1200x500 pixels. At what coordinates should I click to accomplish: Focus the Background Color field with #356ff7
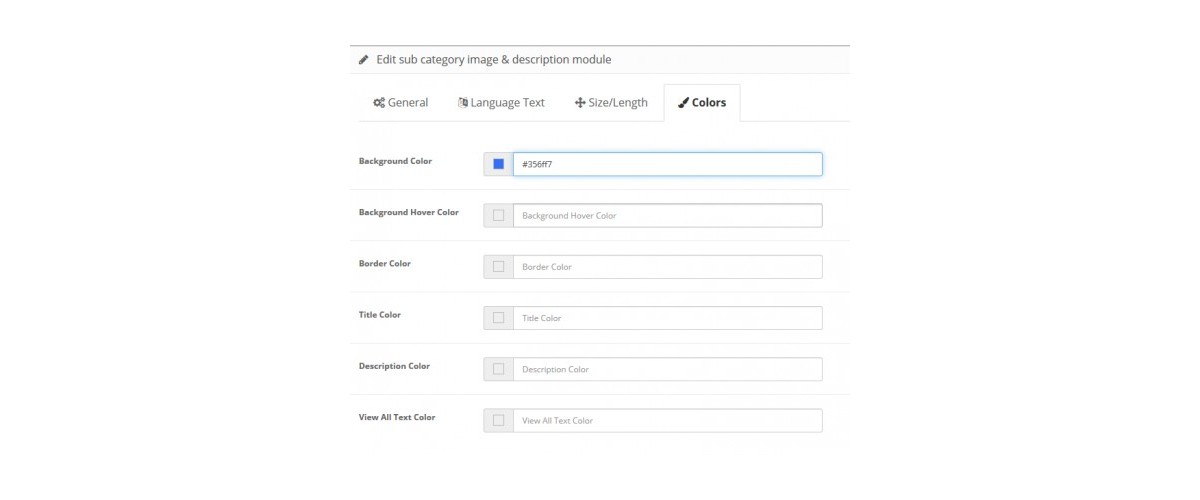pos(668,164)
